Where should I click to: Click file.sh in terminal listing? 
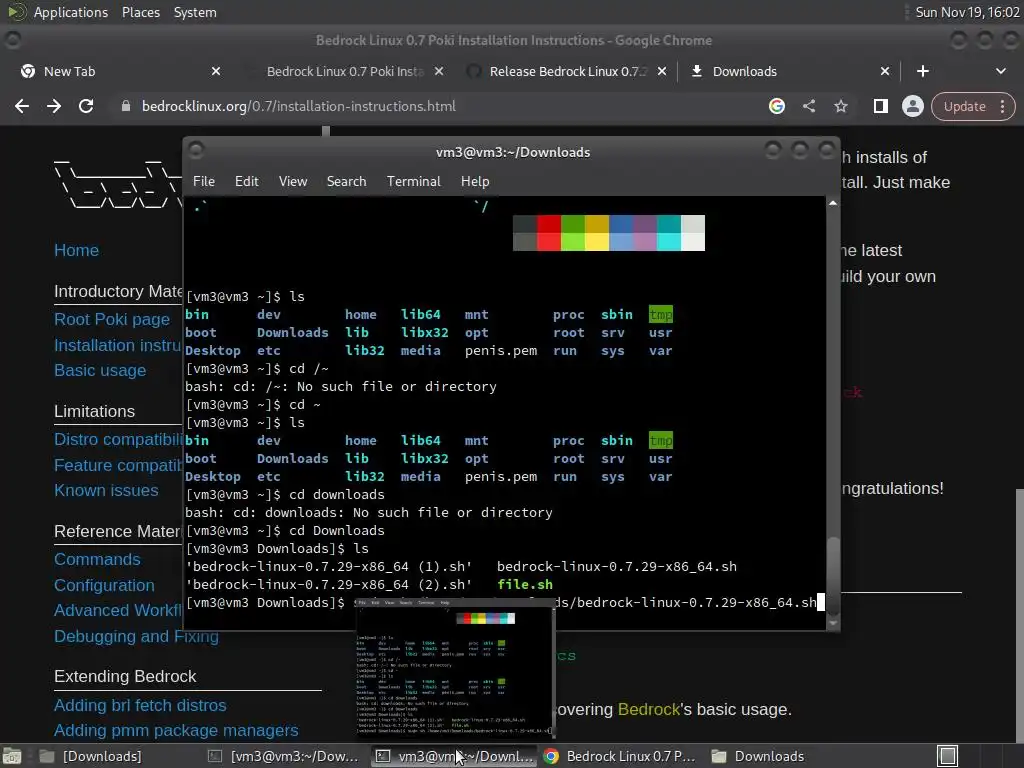coord(524,584)
